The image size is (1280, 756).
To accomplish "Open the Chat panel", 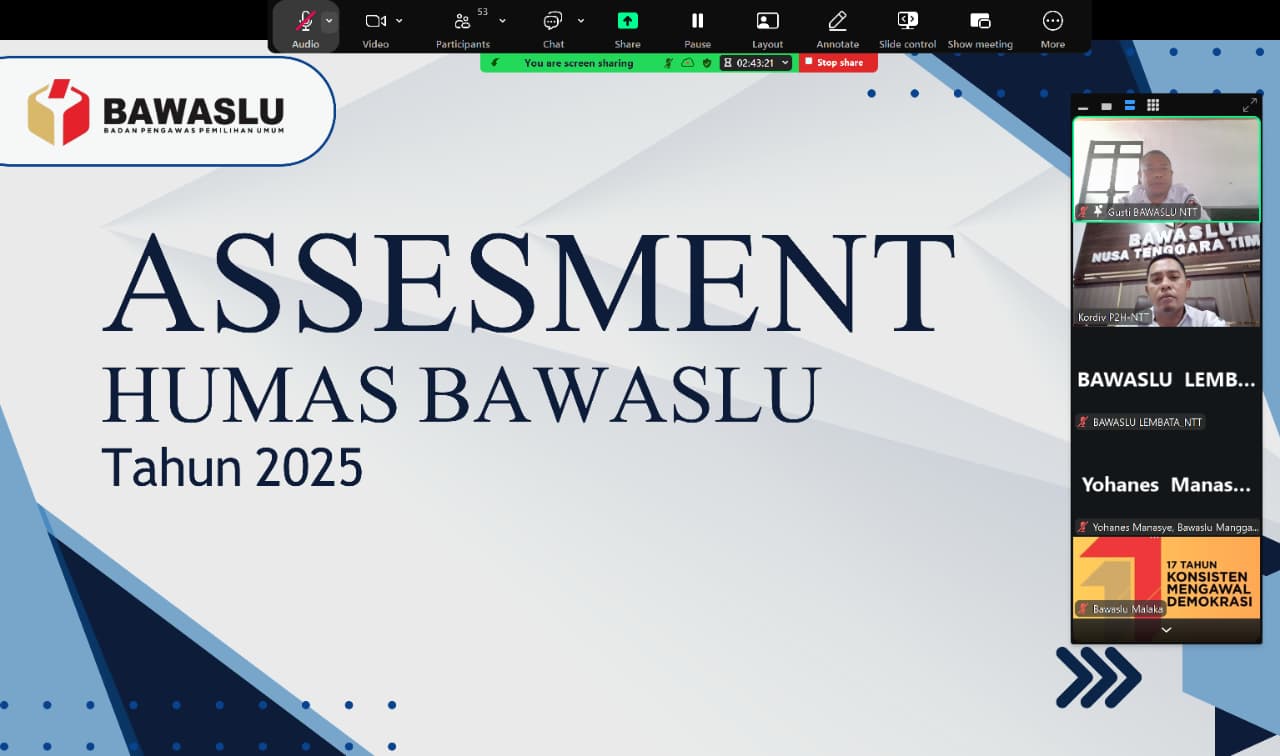I will click(552, 22).
